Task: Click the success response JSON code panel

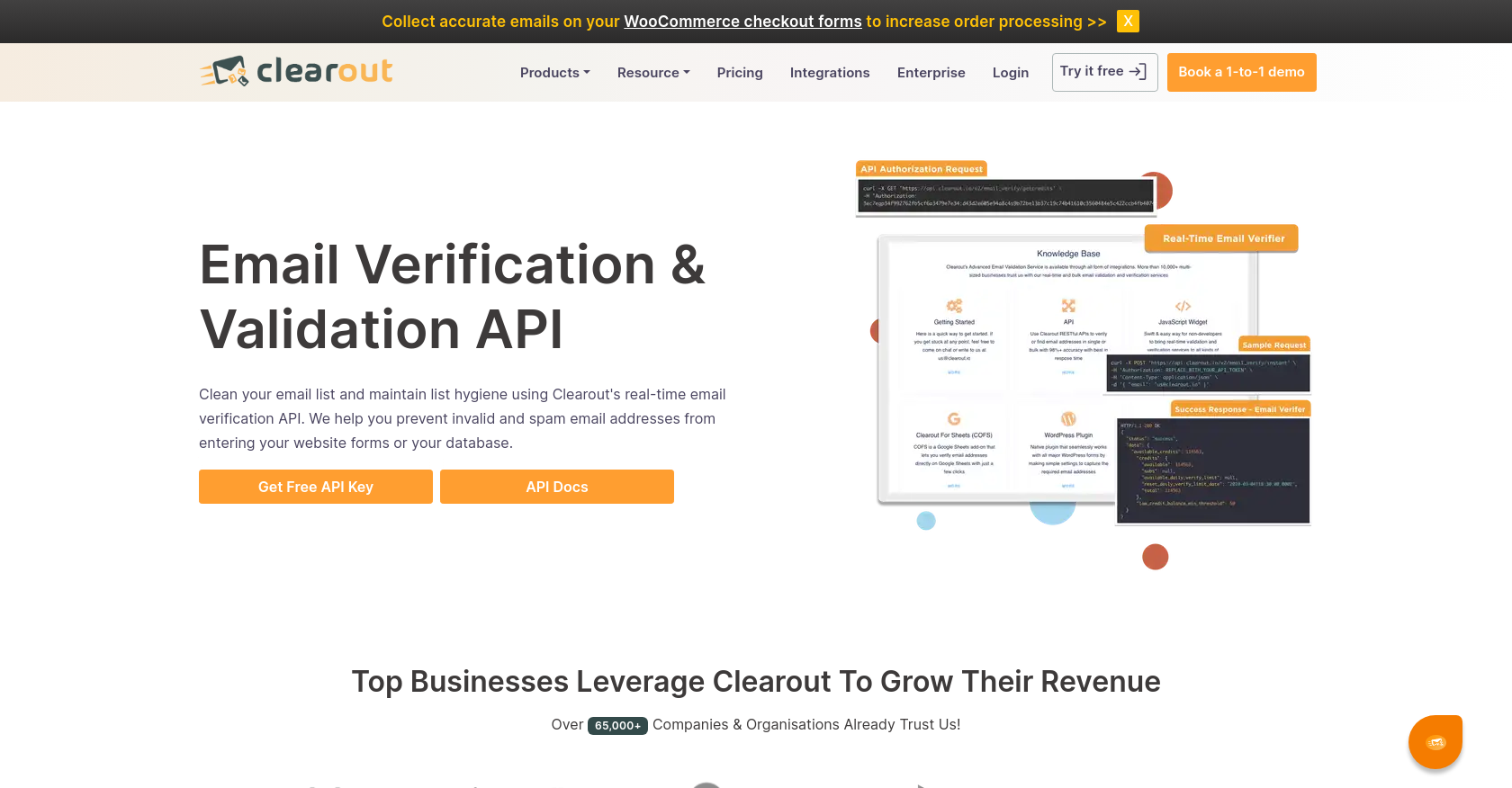Action: pos(1212,470)
